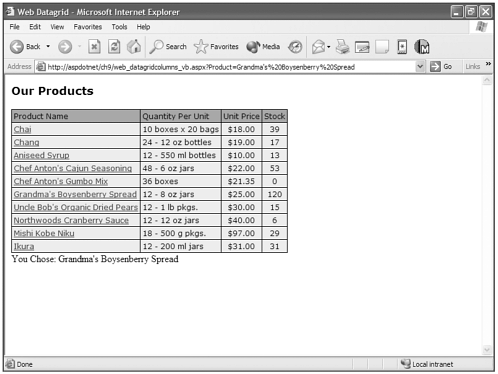Click the Done status page icon
Viewport: 498px width, 374px height.
click(10, 364)
